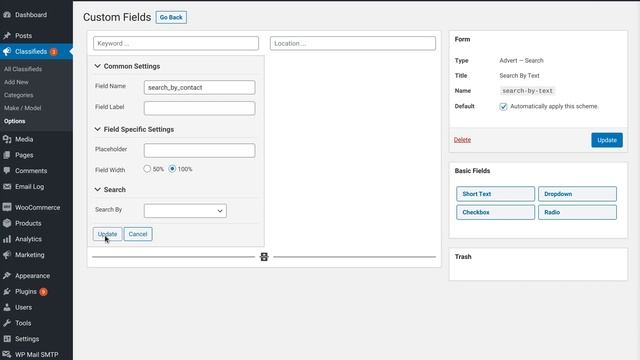Screen dimensions: 640x360
Task: Click the Plugins plug icon
Action: pos(7,291)
